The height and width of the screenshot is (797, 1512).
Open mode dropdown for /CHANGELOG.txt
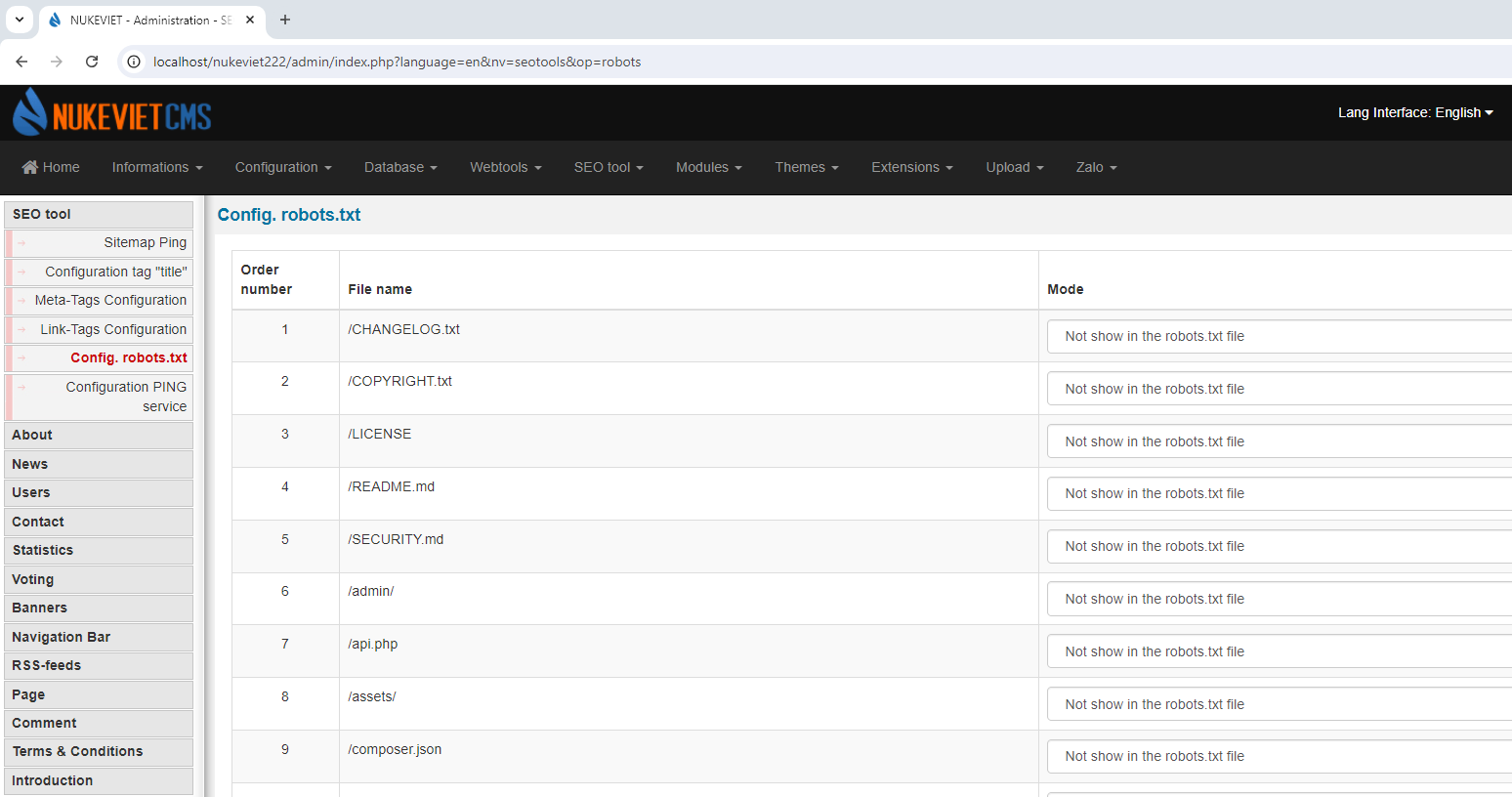pos(1280,336)
